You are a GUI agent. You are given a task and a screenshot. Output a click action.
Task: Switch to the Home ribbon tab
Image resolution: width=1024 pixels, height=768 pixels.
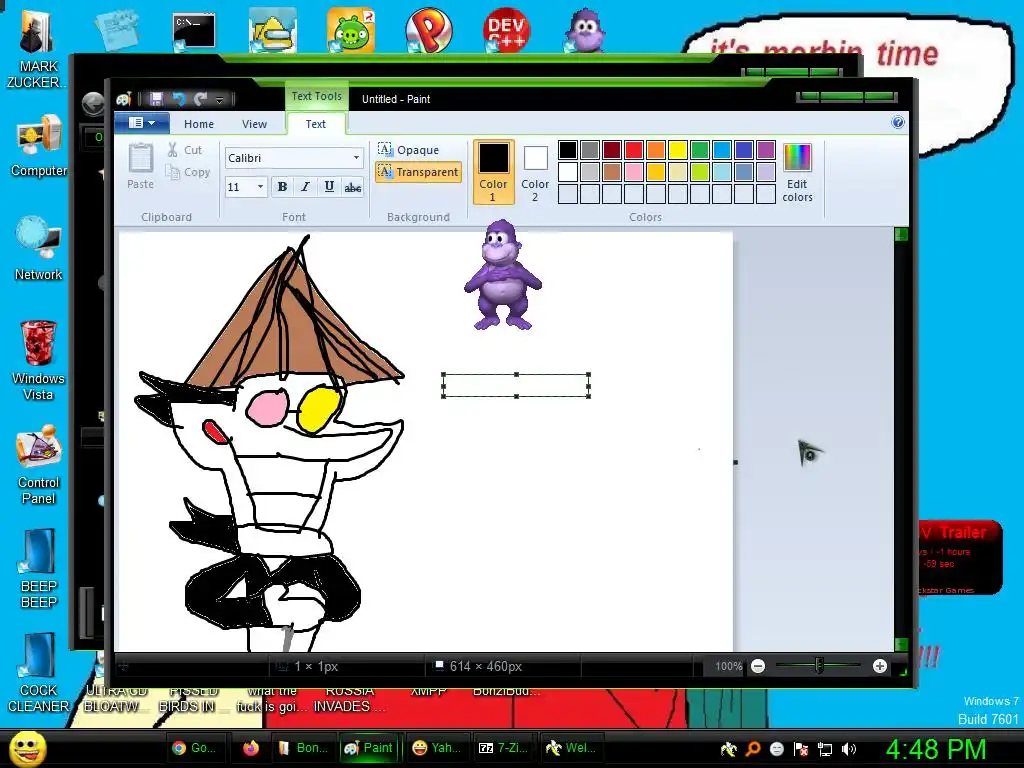[x=199, y=123]
